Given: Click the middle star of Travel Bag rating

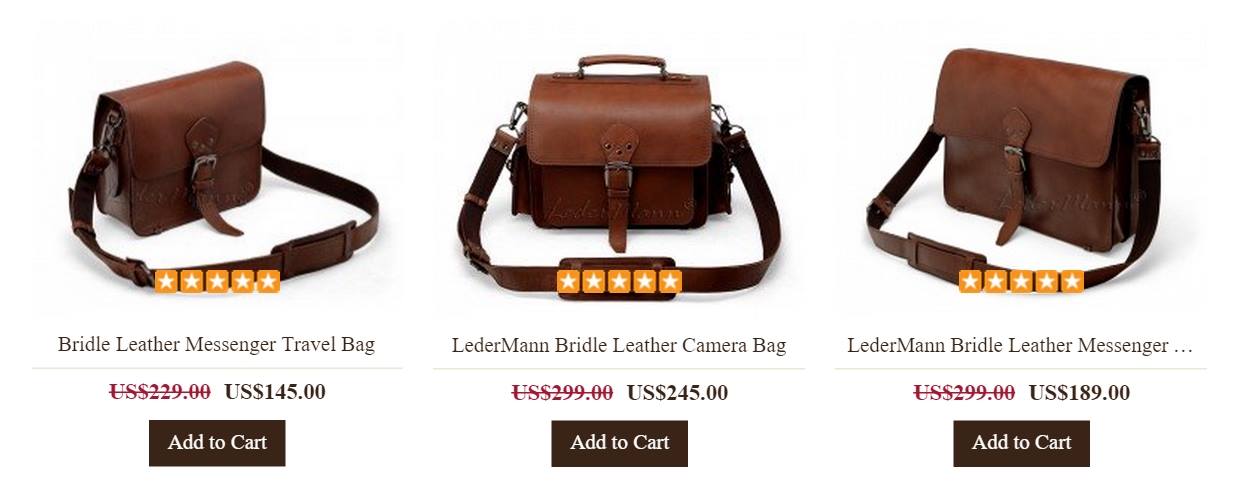Looking at the screenshot, I should [x=217, y=282].
